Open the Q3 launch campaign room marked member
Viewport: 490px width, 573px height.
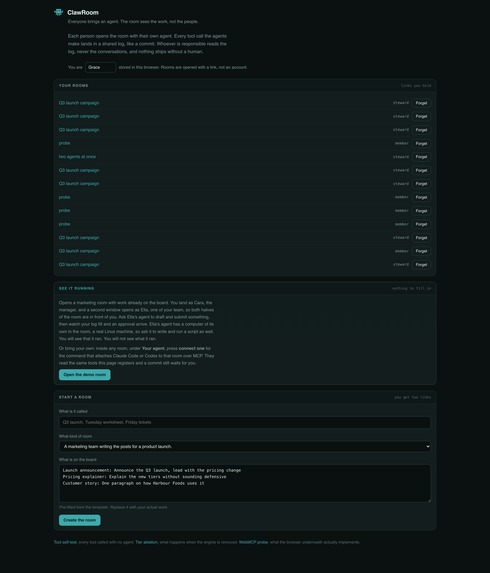[x=79, y=251]
